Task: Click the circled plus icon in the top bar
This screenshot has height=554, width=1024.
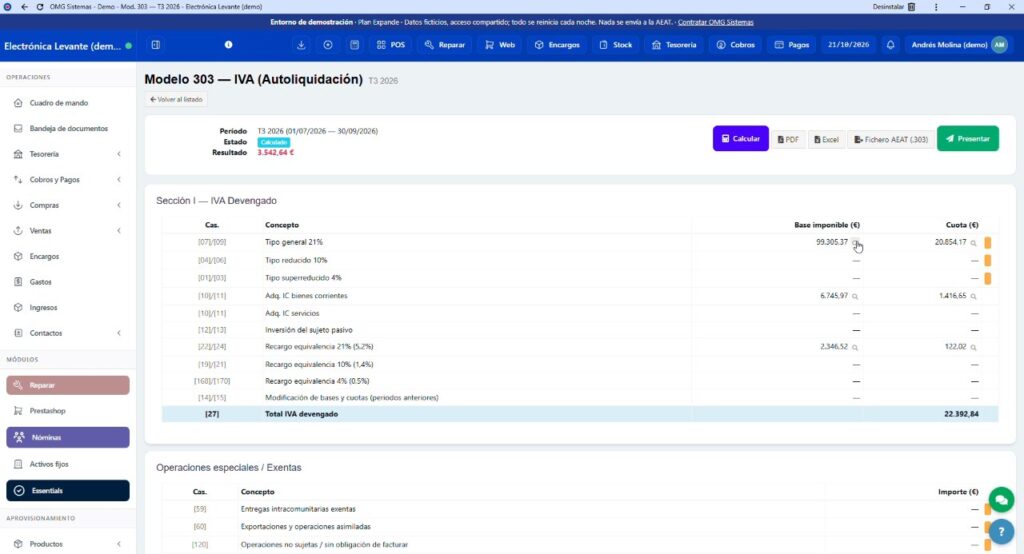Action: (328, 45)
